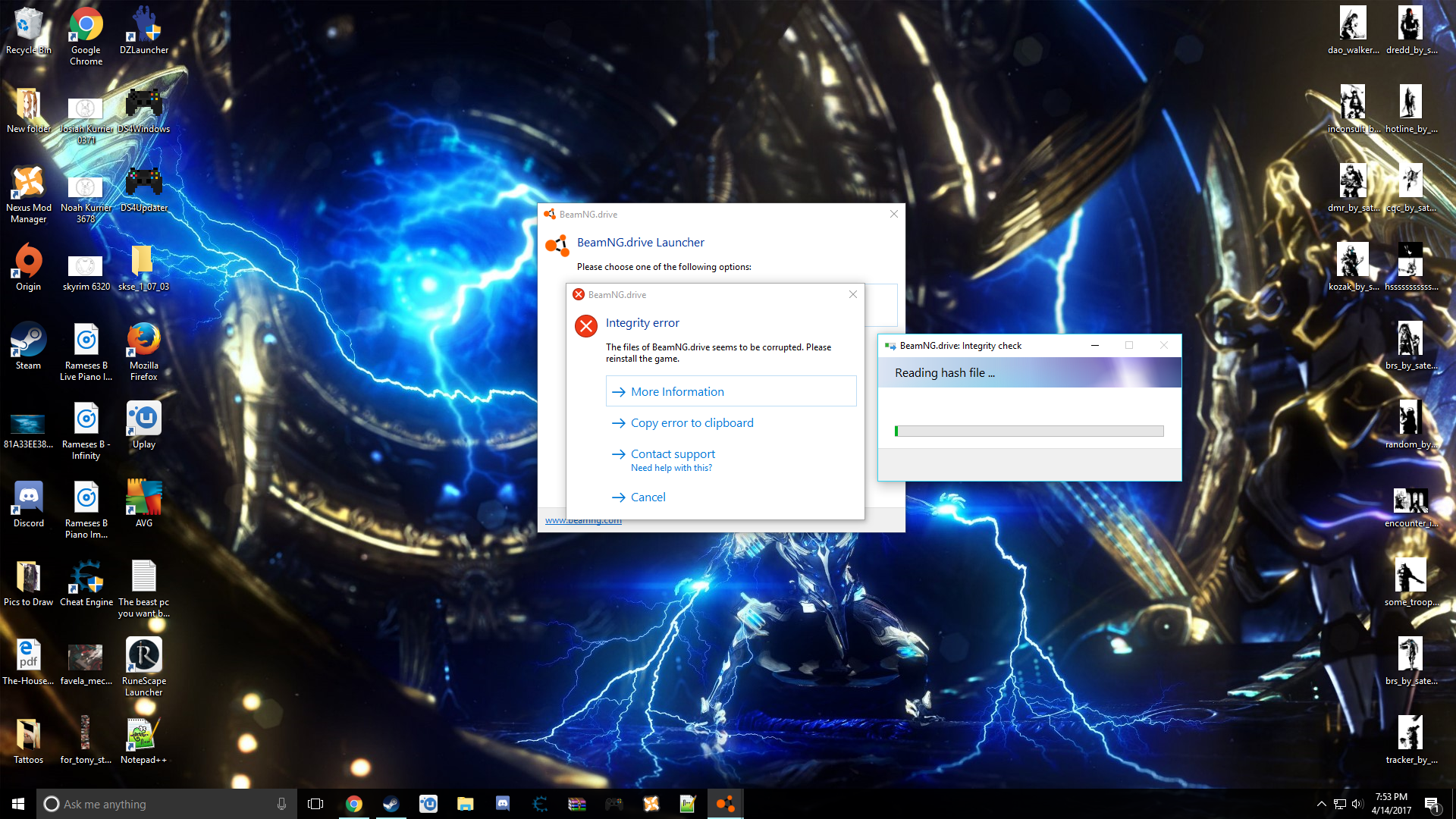The image size is (1456, 819).
Task: Select the skse_1_07_03 folder on the desktop
Action: pyautogui.click(x=144, y=268)
